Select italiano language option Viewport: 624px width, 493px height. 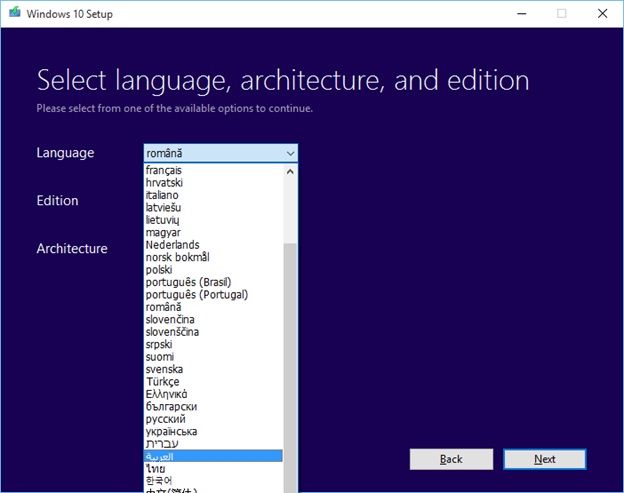pos(213,195)
